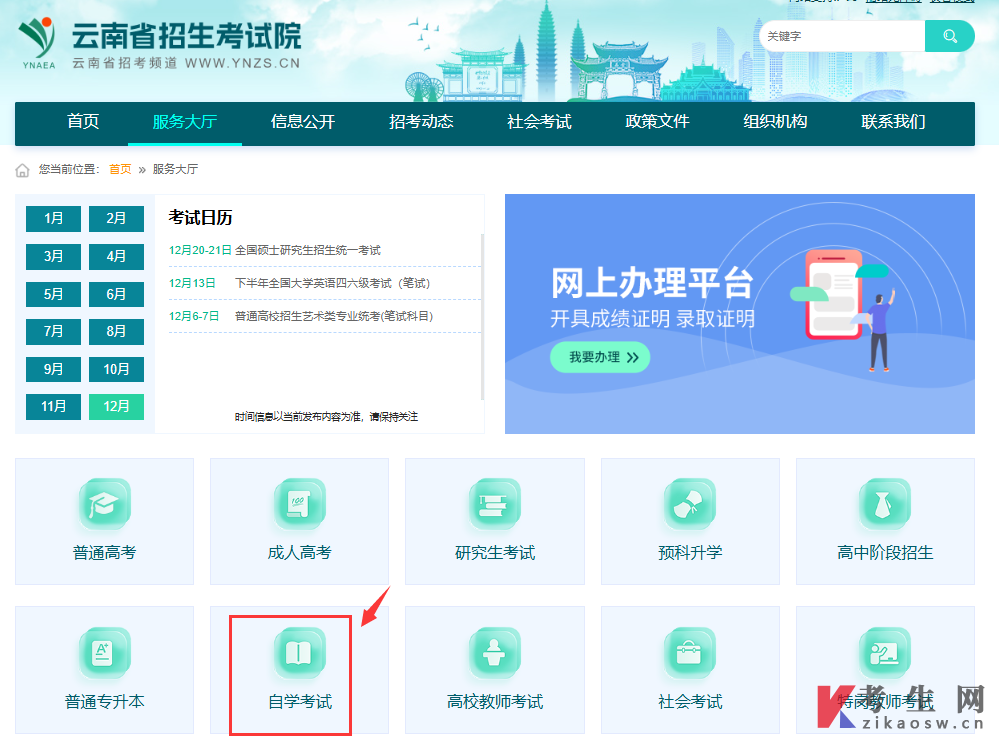Select 2月 calendar button
The height and width of the screenshot is (742, 999).
[116, 218]
